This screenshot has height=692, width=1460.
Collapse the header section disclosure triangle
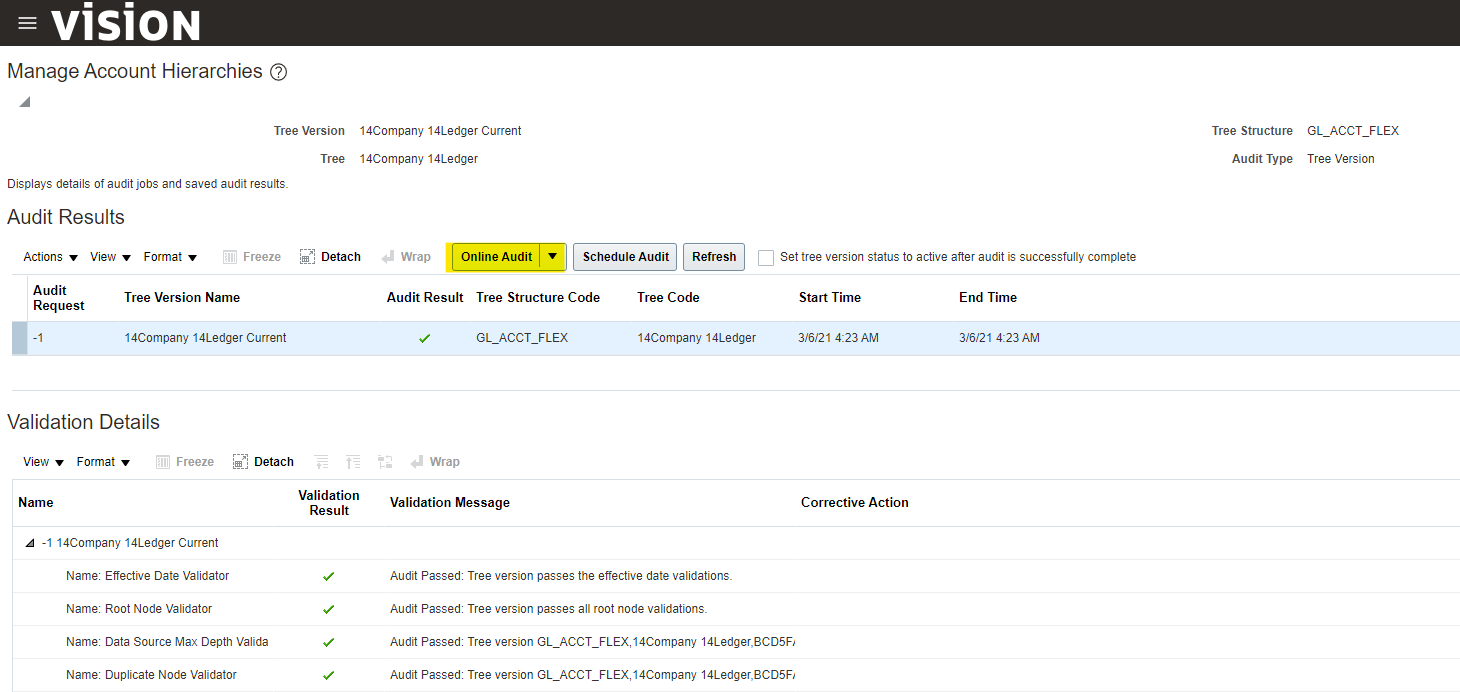24,102
